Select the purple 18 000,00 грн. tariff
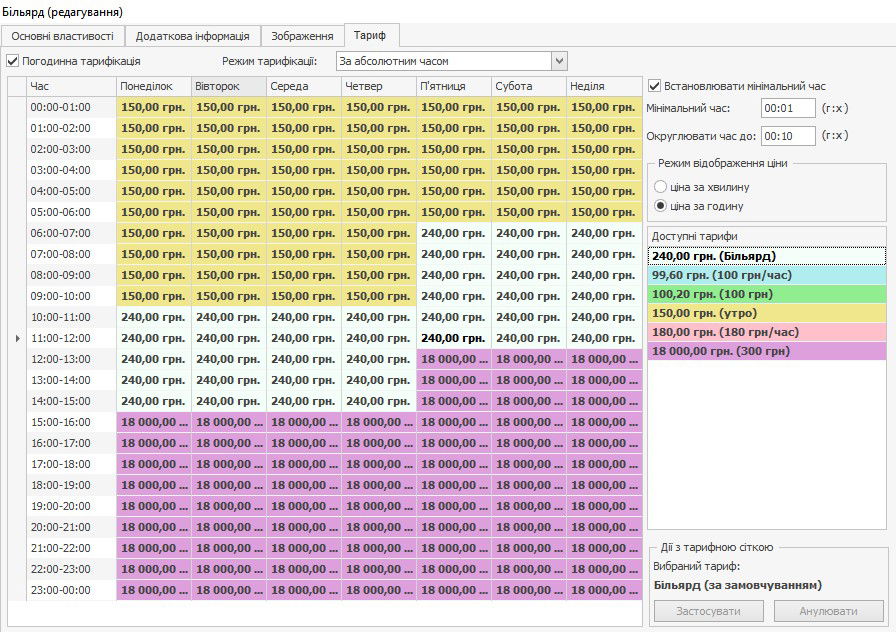The image size is (896, 632). click(x=766, y=350)
